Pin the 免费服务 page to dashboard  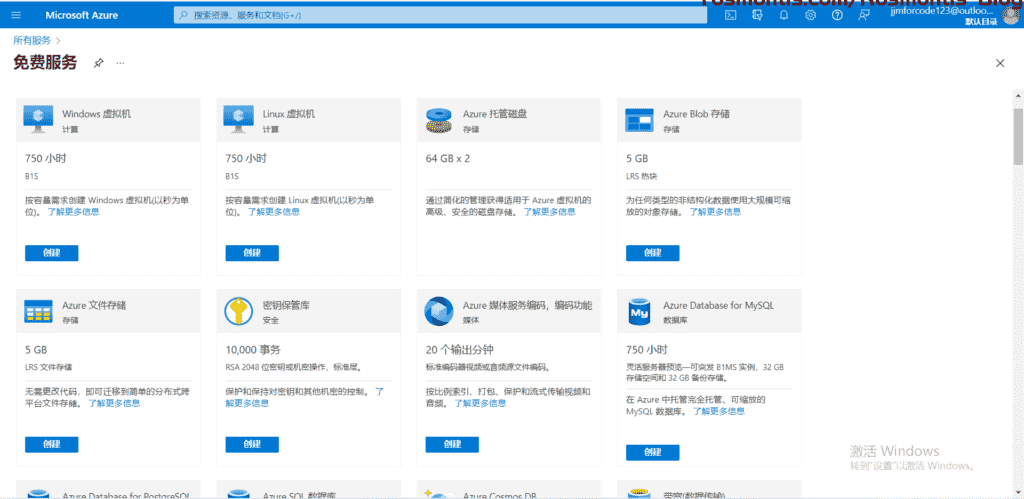[98, 63]
